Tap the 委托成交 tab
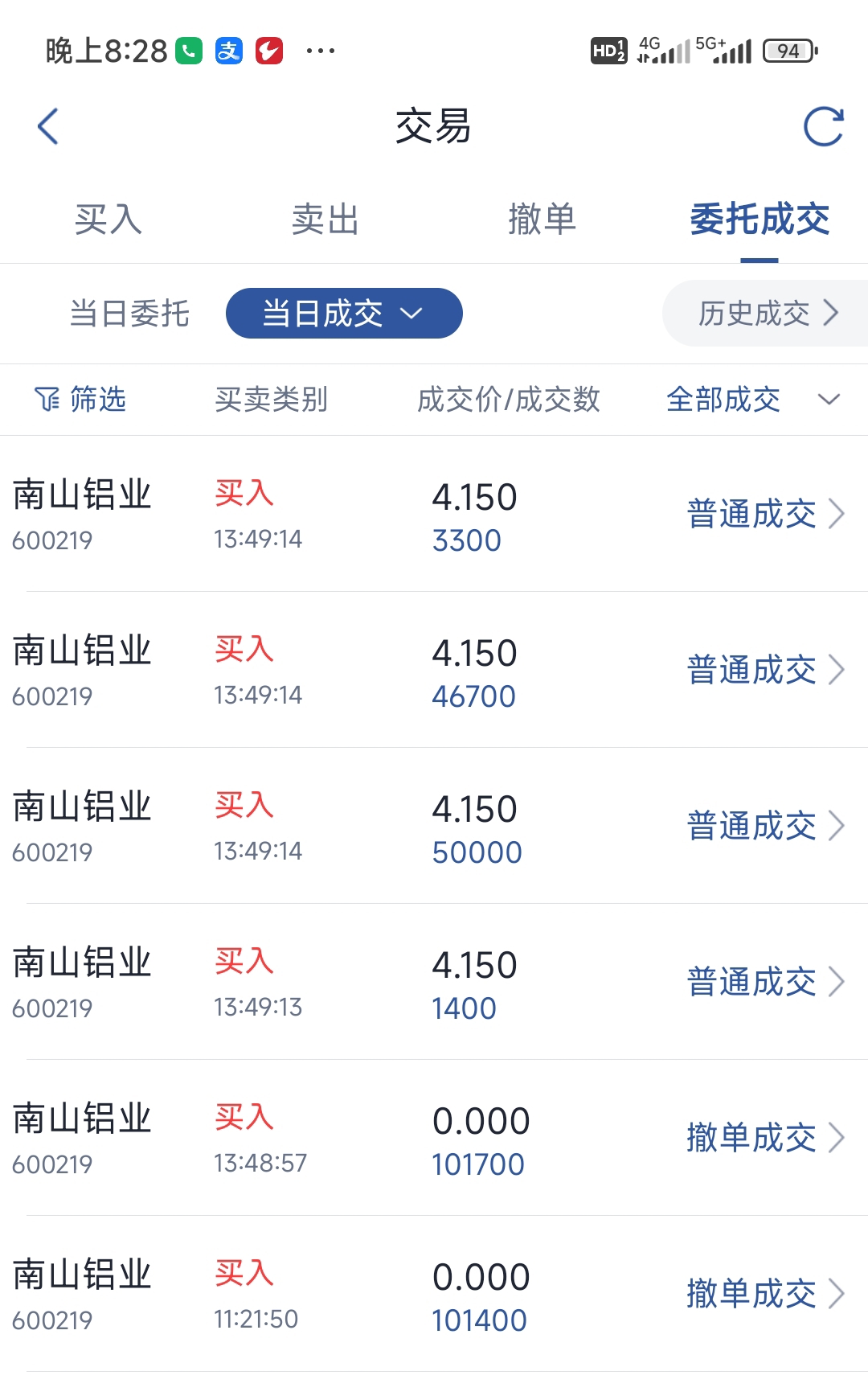Viewport: 868px width, 1400px height. click(x=759, y=219)
